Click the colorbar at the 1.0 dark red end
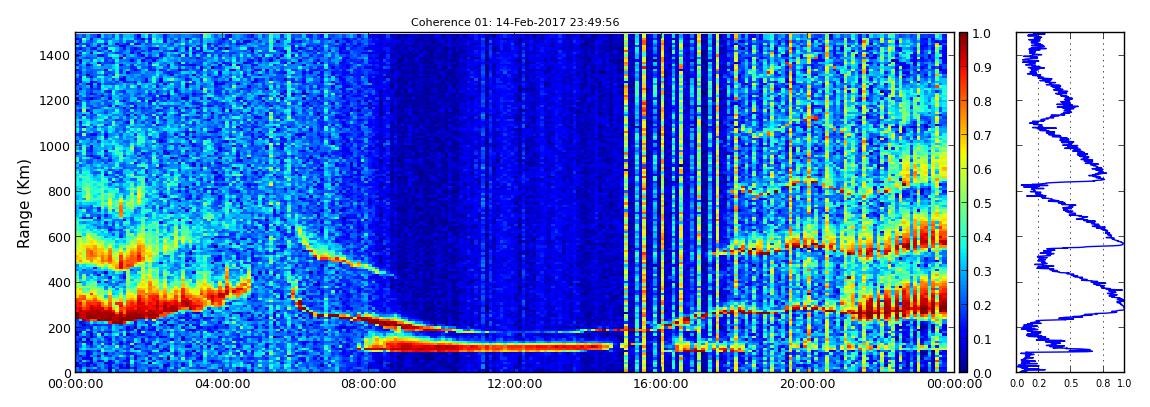The width and height of the screenshot is (1150, 407). tap(963, 36)
